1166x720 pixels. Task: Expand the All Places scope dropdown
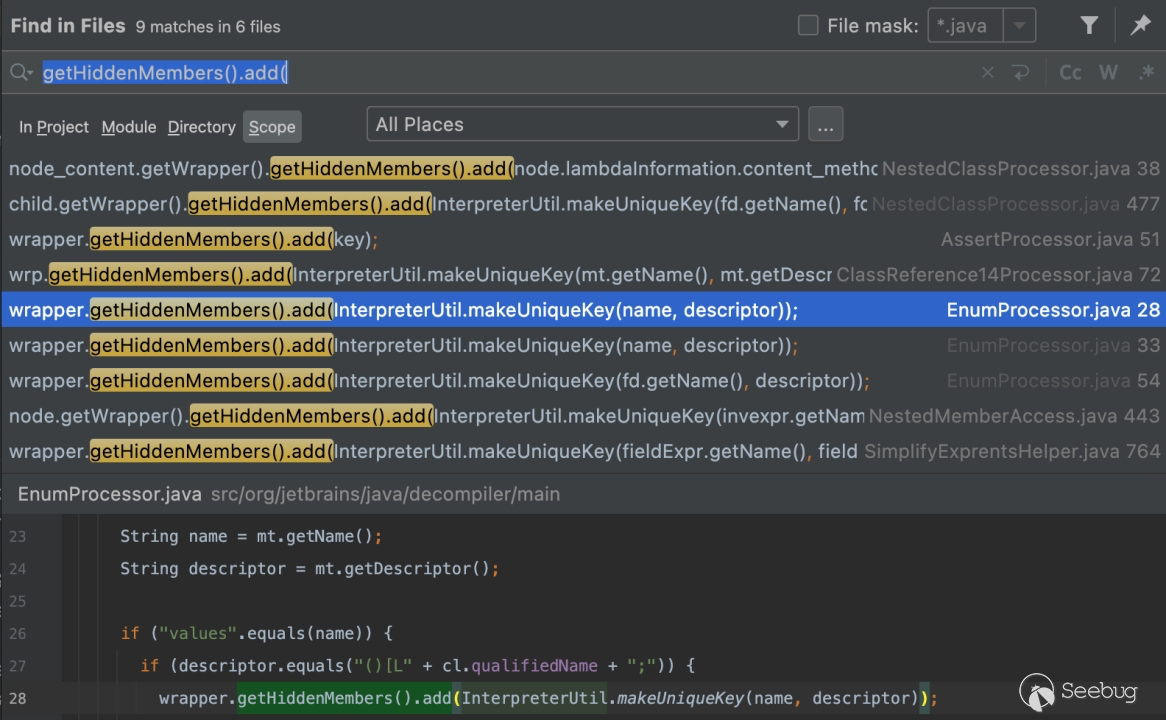point(781,125)
